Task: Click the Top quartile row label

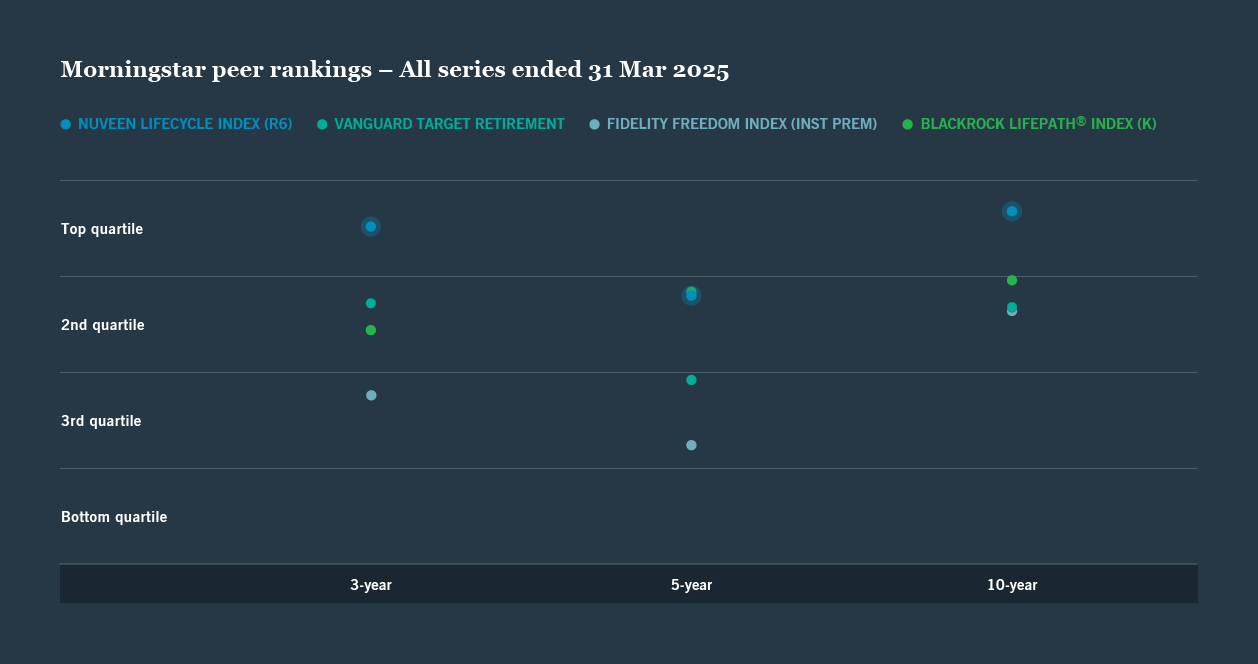Action: 102,229
